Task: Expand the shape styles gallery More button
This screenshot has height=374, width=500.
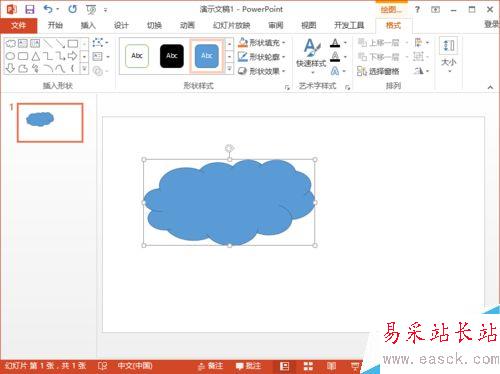Action: tap(229, 69)
